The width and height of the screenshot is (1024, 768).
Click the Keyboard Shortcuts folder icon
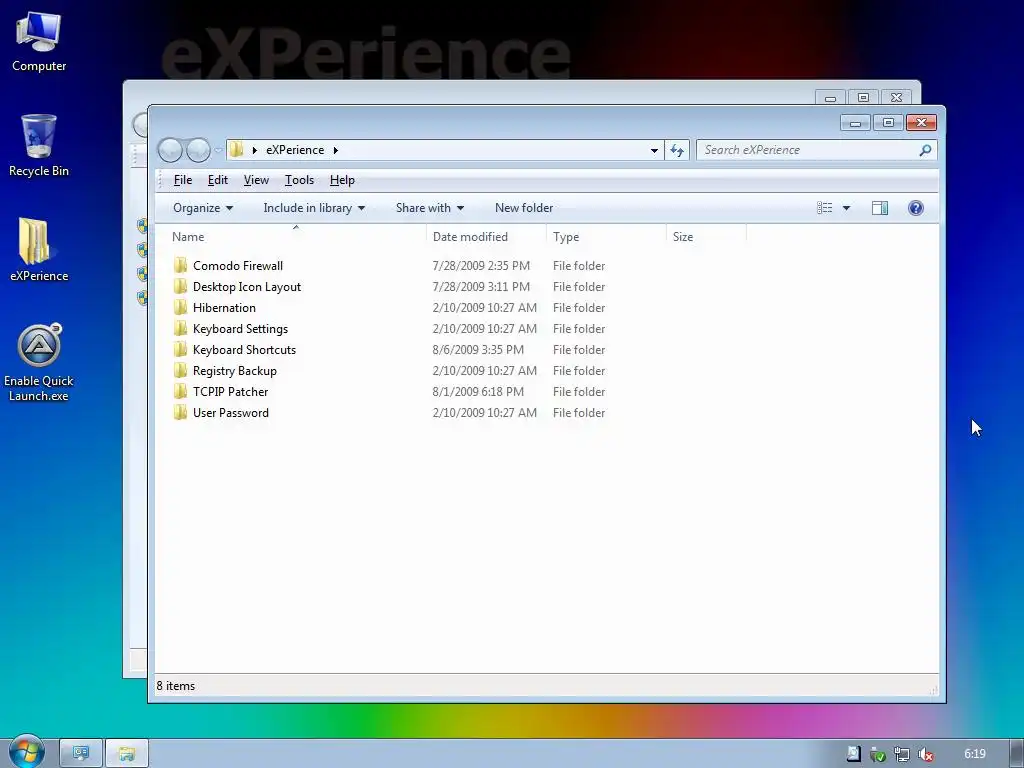click(x=180, y=349)
